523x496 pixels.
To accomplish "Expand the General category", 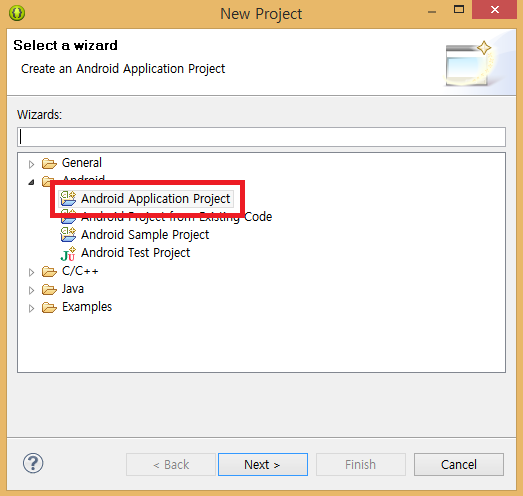I will point(31,164).
